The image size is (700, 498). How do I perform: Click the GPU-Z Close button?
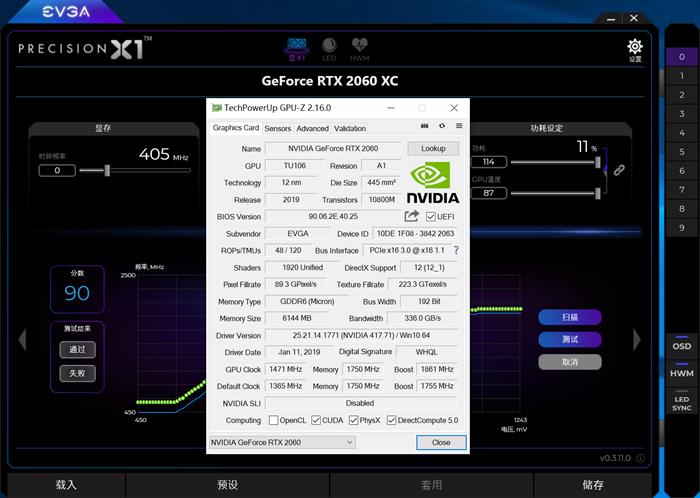441,442
